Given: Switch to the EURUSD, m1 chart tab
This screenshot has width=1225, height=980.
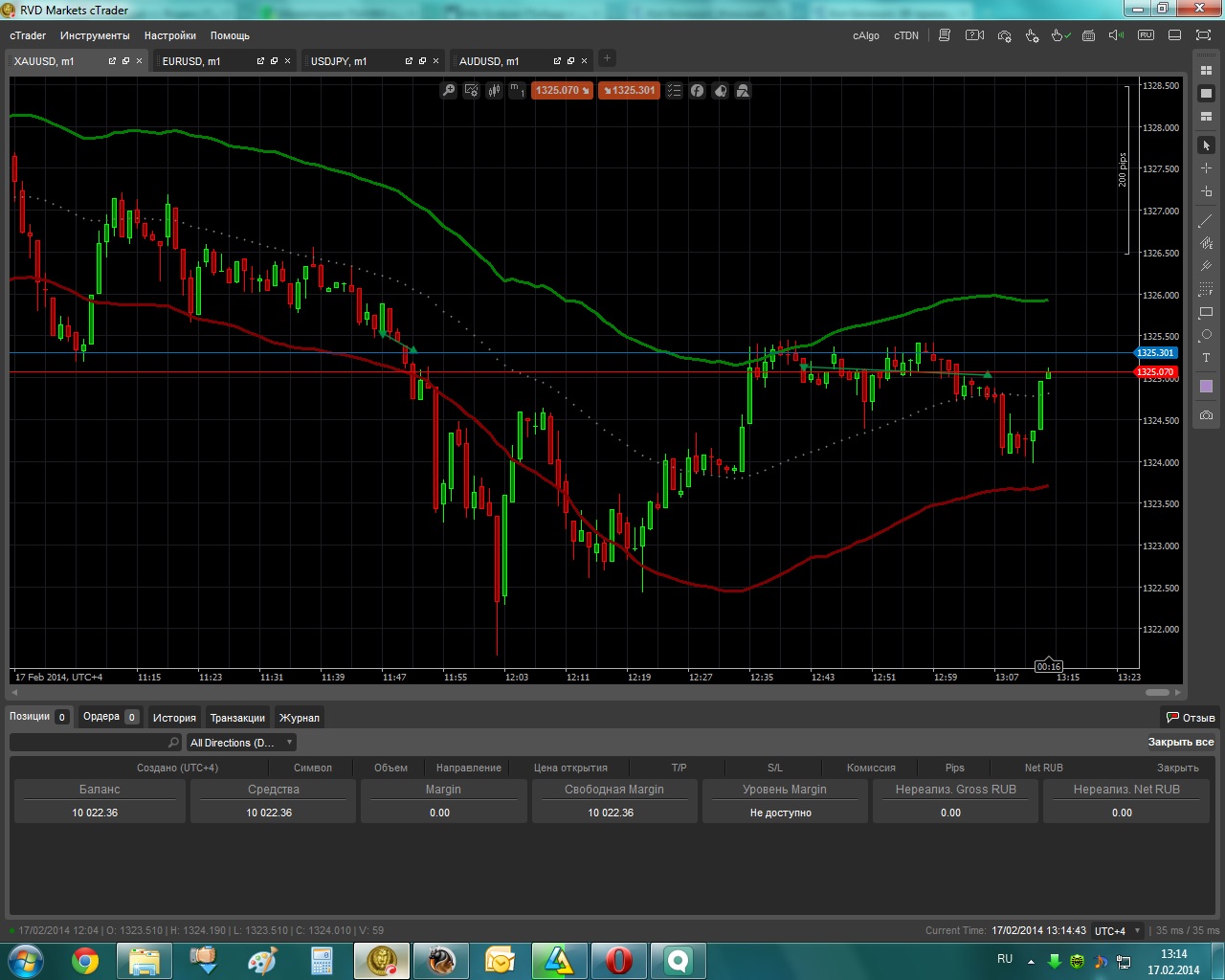Looking at the screenshot, I should (191, 61).
